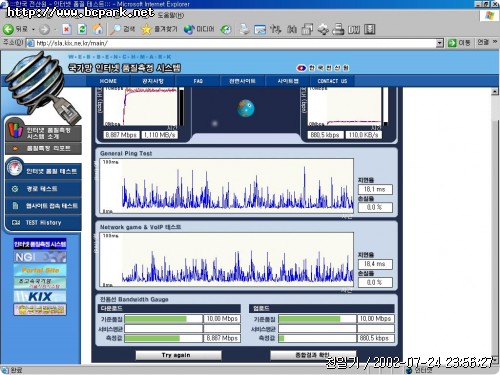Click the page vertical scrollbar track
The image size is (500, 375).
495,223
